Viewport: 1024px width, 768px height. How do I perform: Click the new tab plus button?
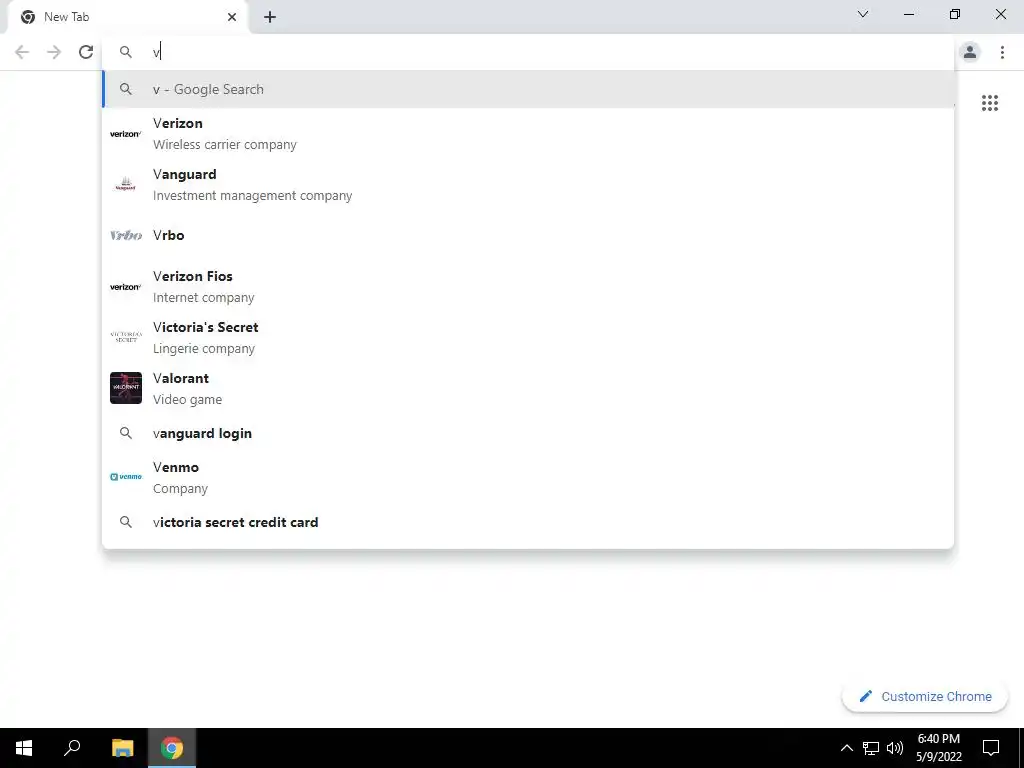click(x=270, y=17)
